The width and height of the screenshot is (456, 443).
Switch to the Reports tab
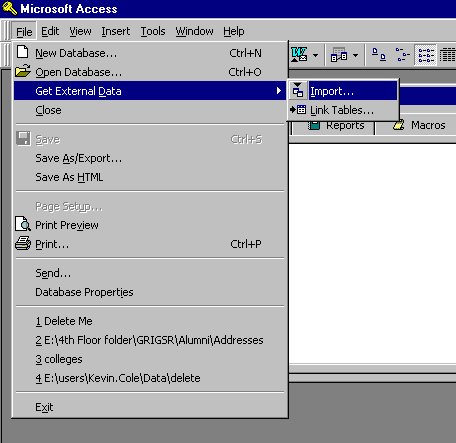pos(333,126)
